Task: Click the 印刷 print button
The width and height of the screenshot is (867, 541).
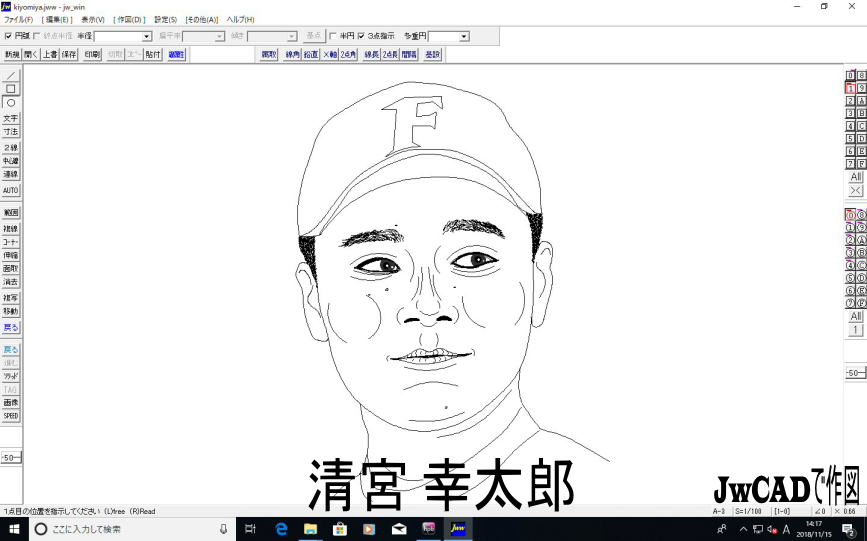Action: (92, 54)
